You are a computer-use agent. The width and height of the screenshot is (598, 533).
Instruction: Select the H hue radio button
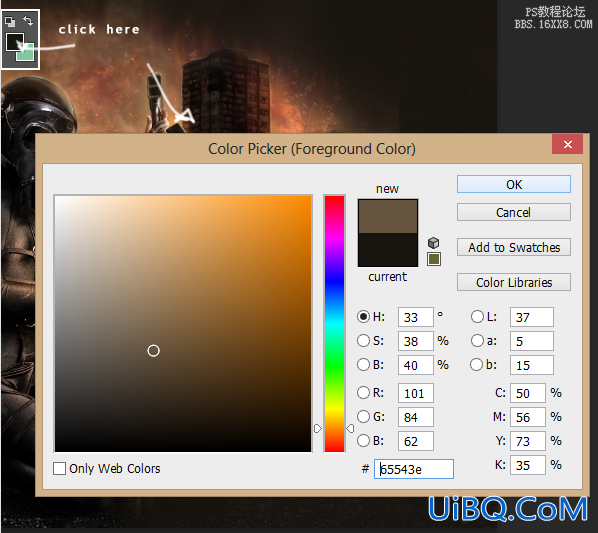tap(363, 316)
